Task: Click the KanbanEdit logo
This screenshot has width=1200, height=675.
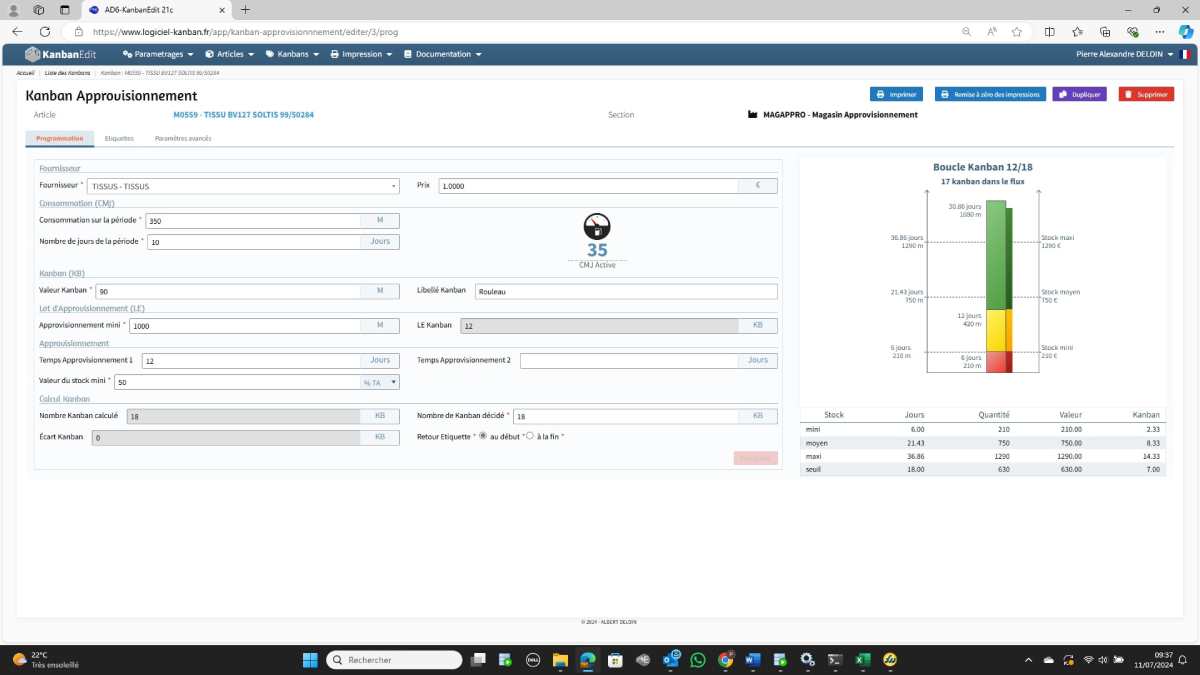Action: point(60,54)
